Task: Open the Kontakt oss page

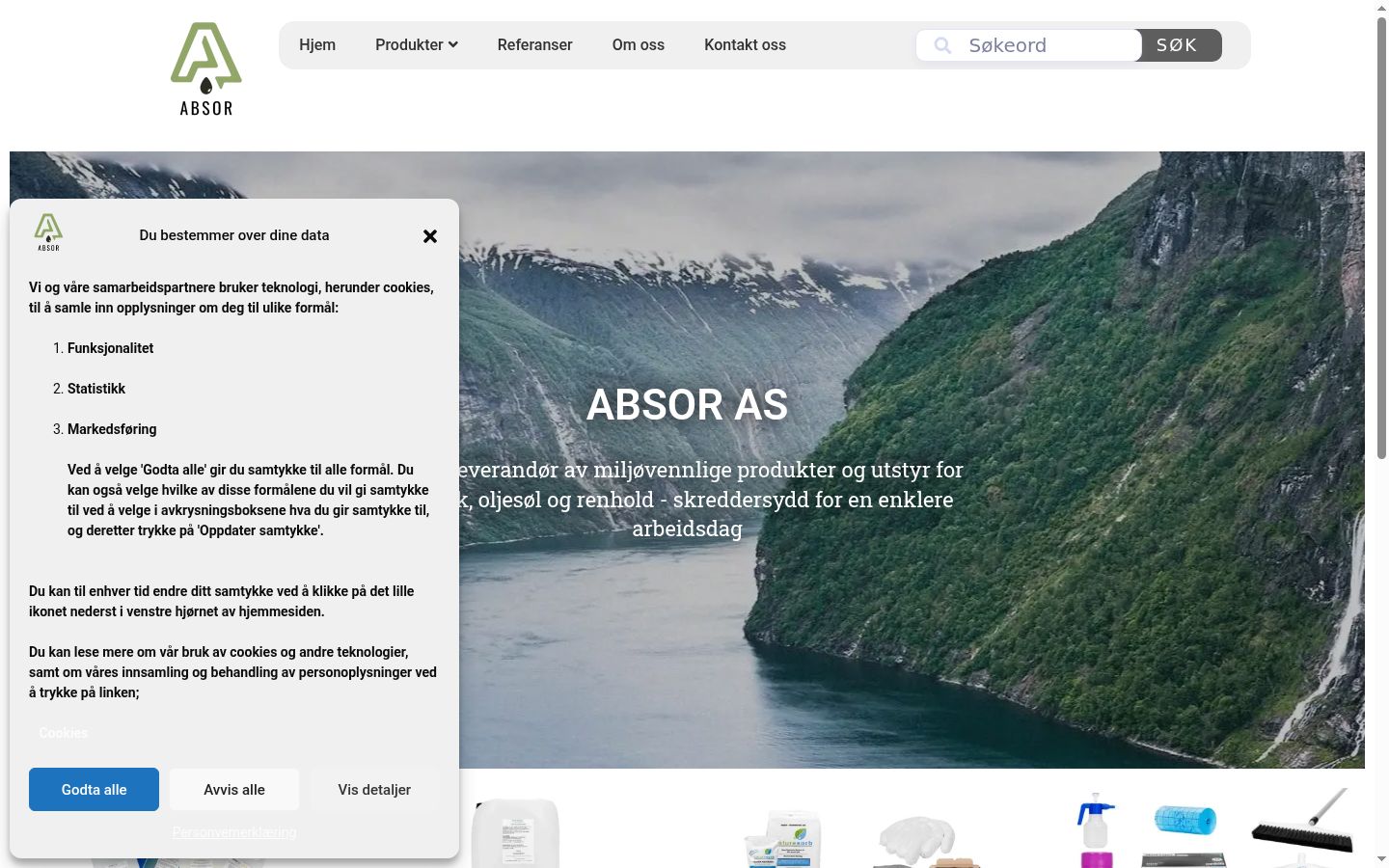Action: 746,45
